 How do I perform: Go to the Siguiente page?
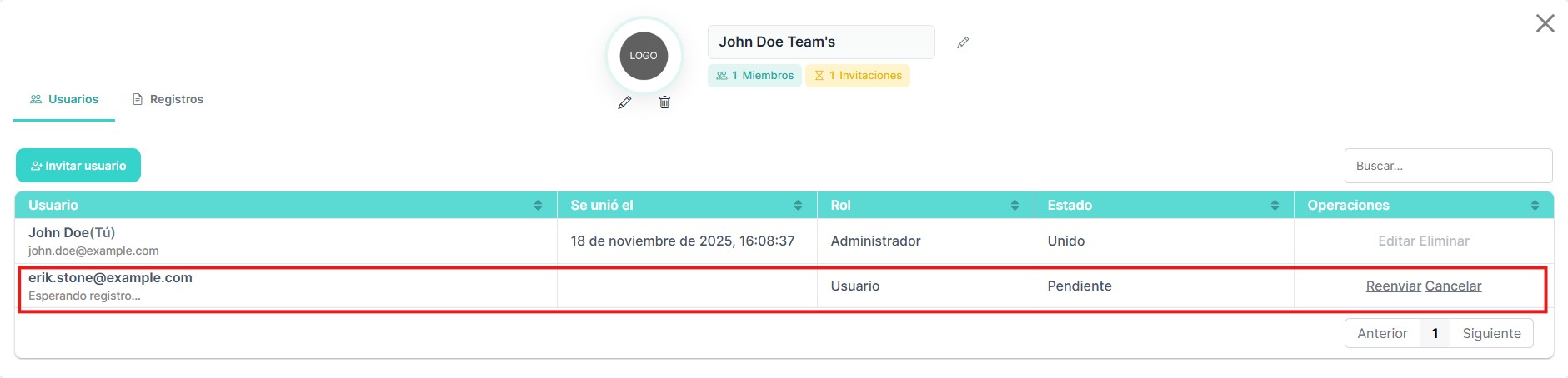pos(1491,333)
